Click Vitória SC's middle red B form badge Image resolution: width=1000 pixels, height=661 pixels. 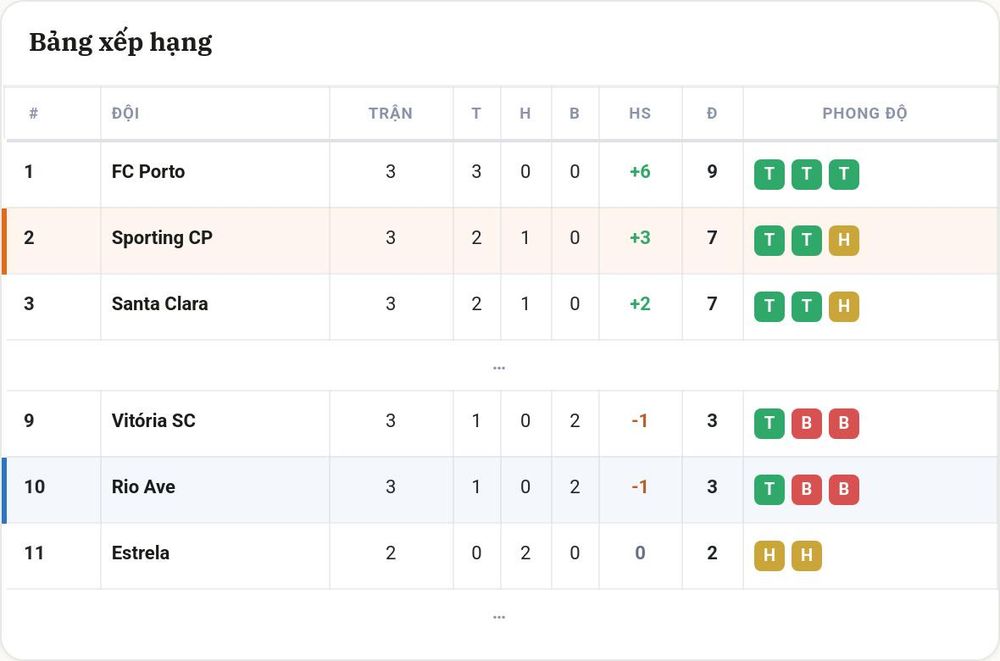[x=806, y=424]
